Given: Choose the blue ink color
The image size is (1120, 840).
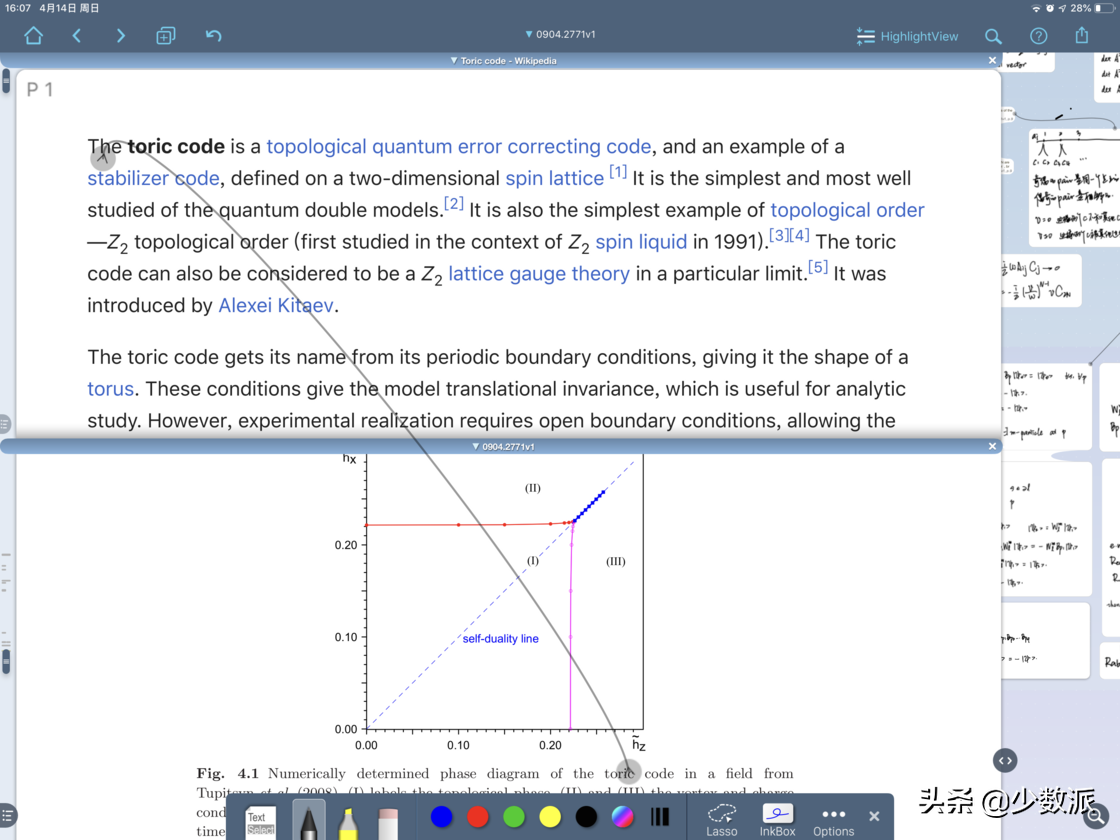Looking at the screenshot, I should point(441,816).
